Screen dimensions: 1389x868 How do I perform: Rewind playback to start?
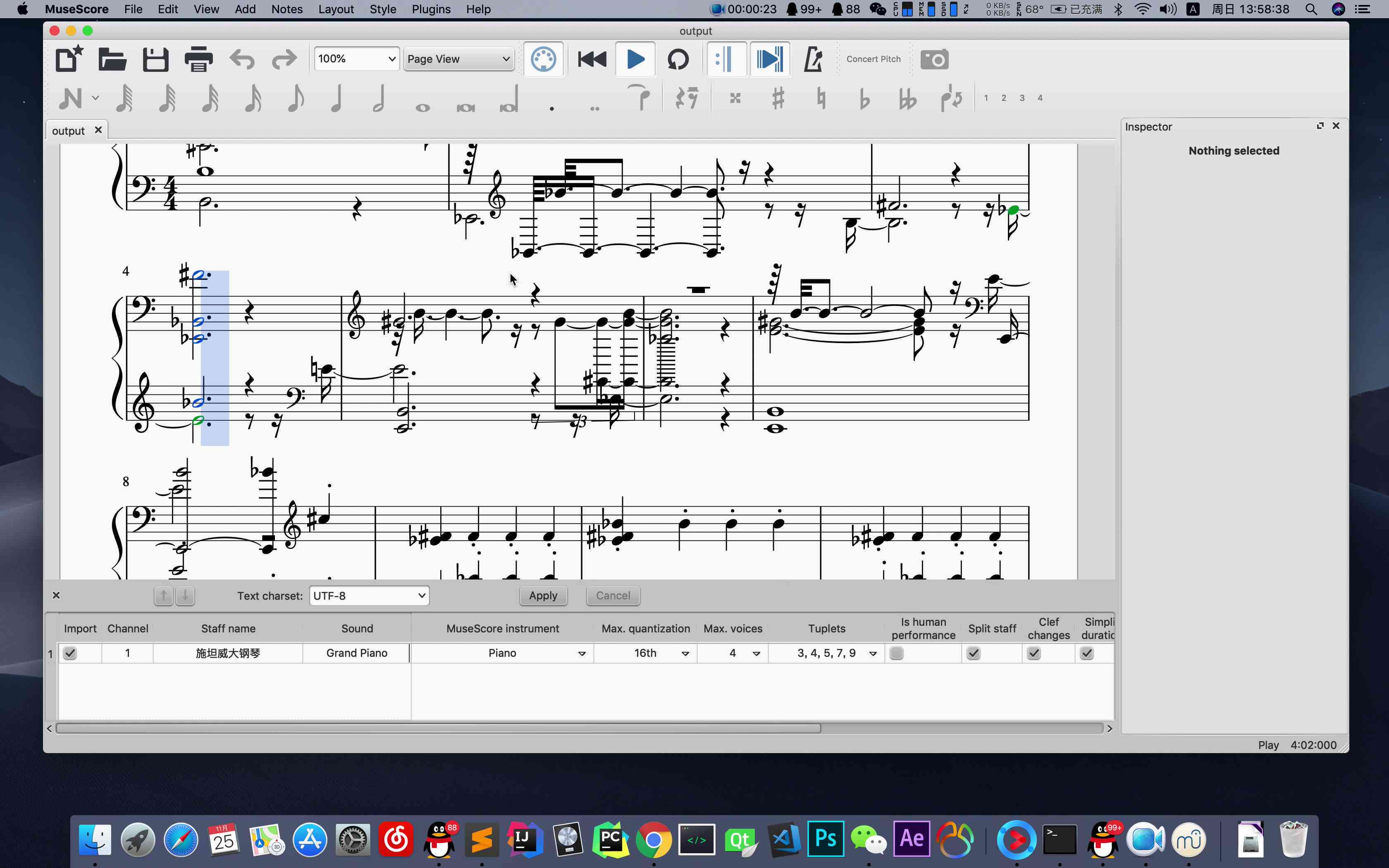pos(592,59)
